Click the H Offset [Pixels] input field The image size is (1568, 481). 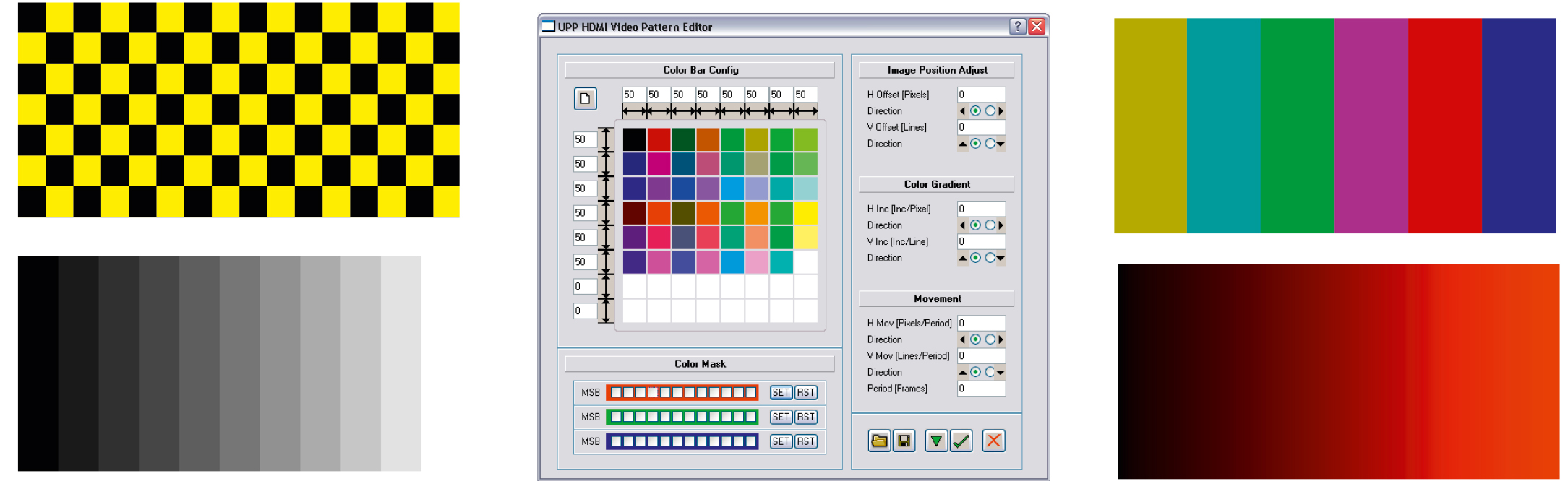coord(981,95)
